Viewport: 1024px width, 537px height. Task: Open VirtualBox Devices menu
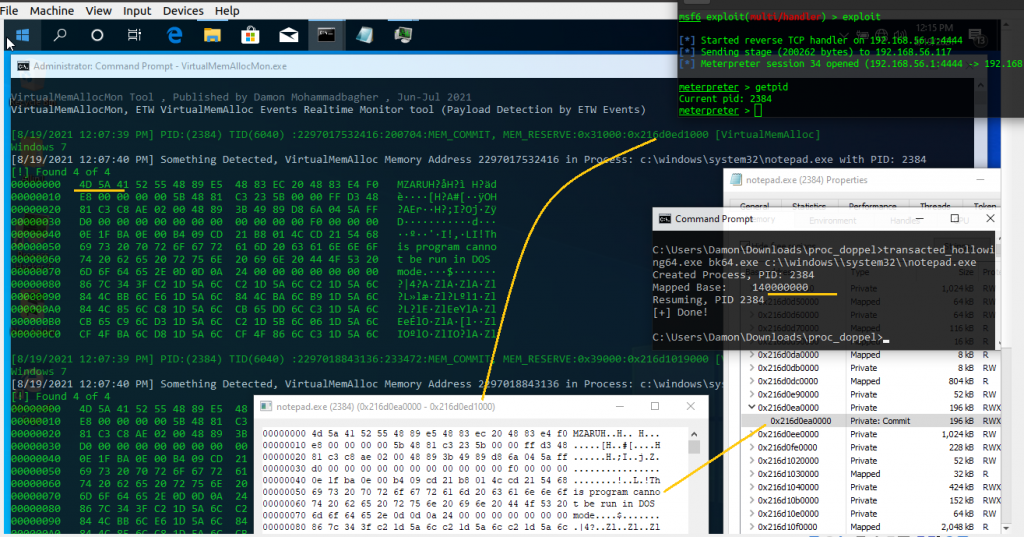pyautogui.click(x=183, y=10)
